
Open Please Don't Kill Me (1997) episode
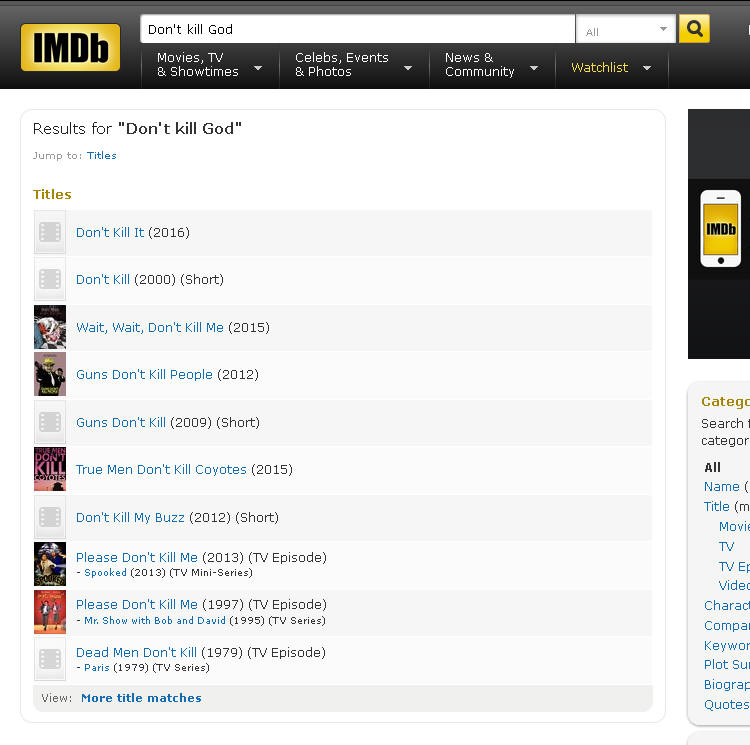137,604
